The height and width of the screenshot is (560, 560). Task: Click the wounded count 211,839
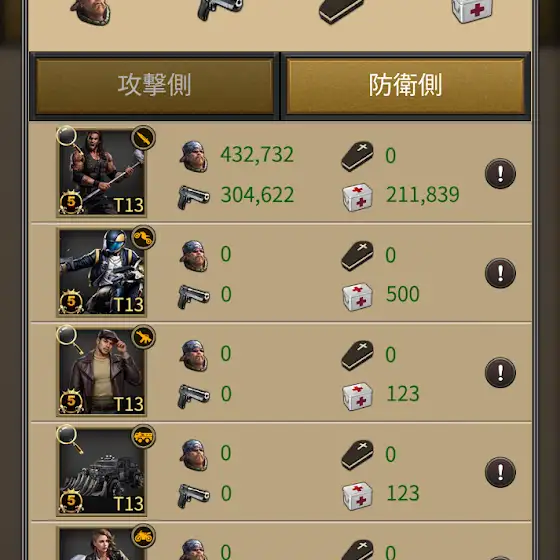pyautogui.click(x=422, y=195)
